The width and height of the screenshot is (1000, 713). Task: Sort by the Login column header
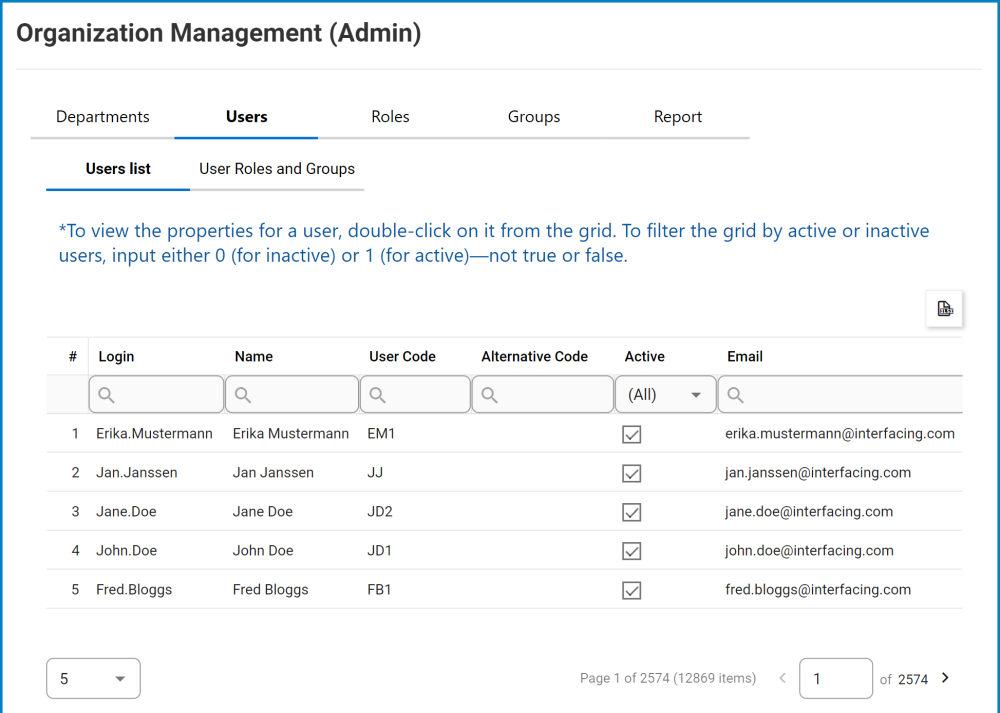pos(116,356)
